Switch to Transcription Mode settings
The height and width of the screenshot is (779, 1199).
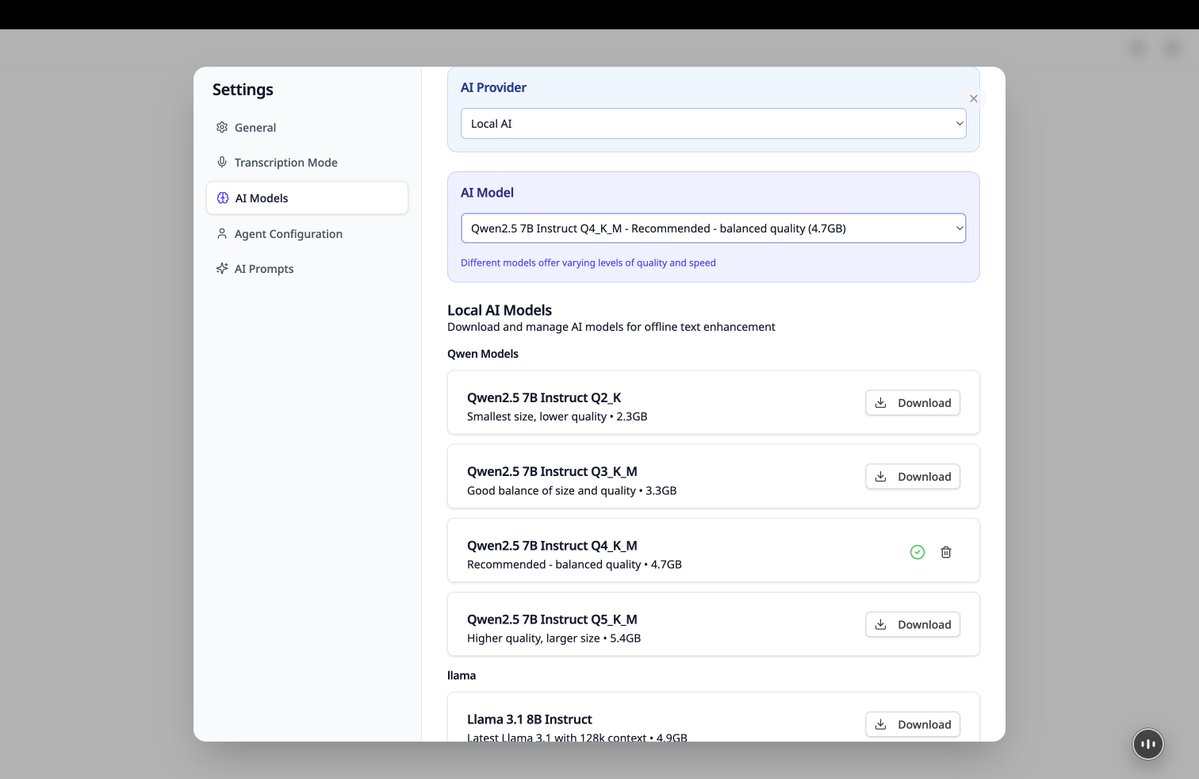pyautogui.click(x=307, y=162)
